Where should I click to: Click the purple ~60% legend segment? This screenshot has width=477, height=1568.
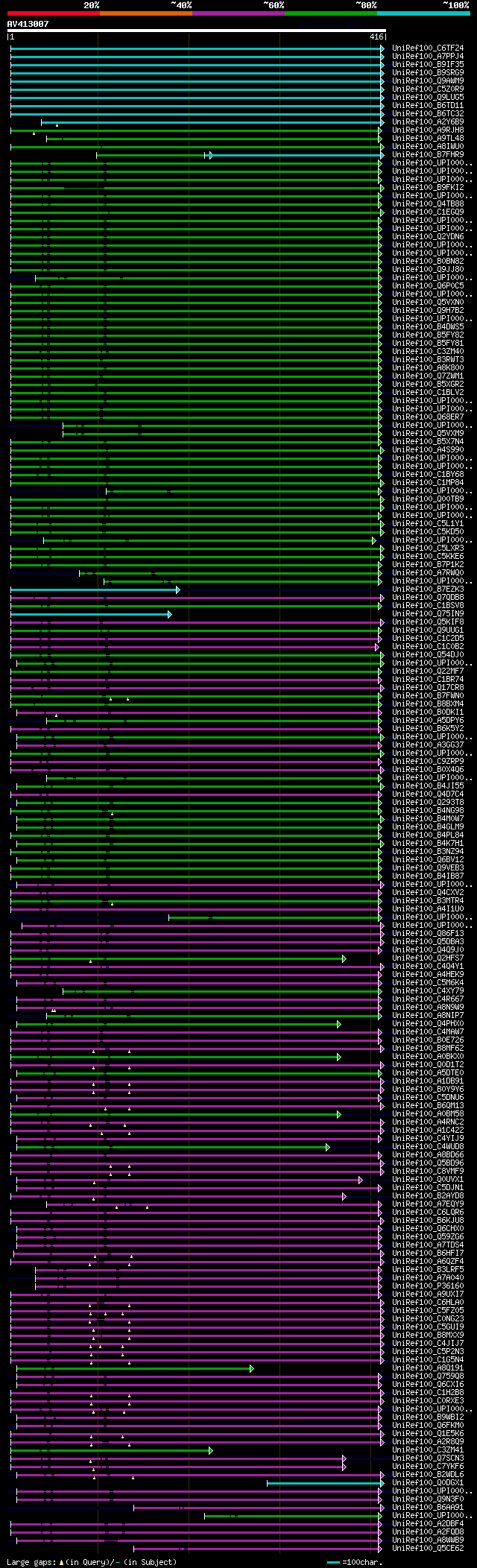238,13
